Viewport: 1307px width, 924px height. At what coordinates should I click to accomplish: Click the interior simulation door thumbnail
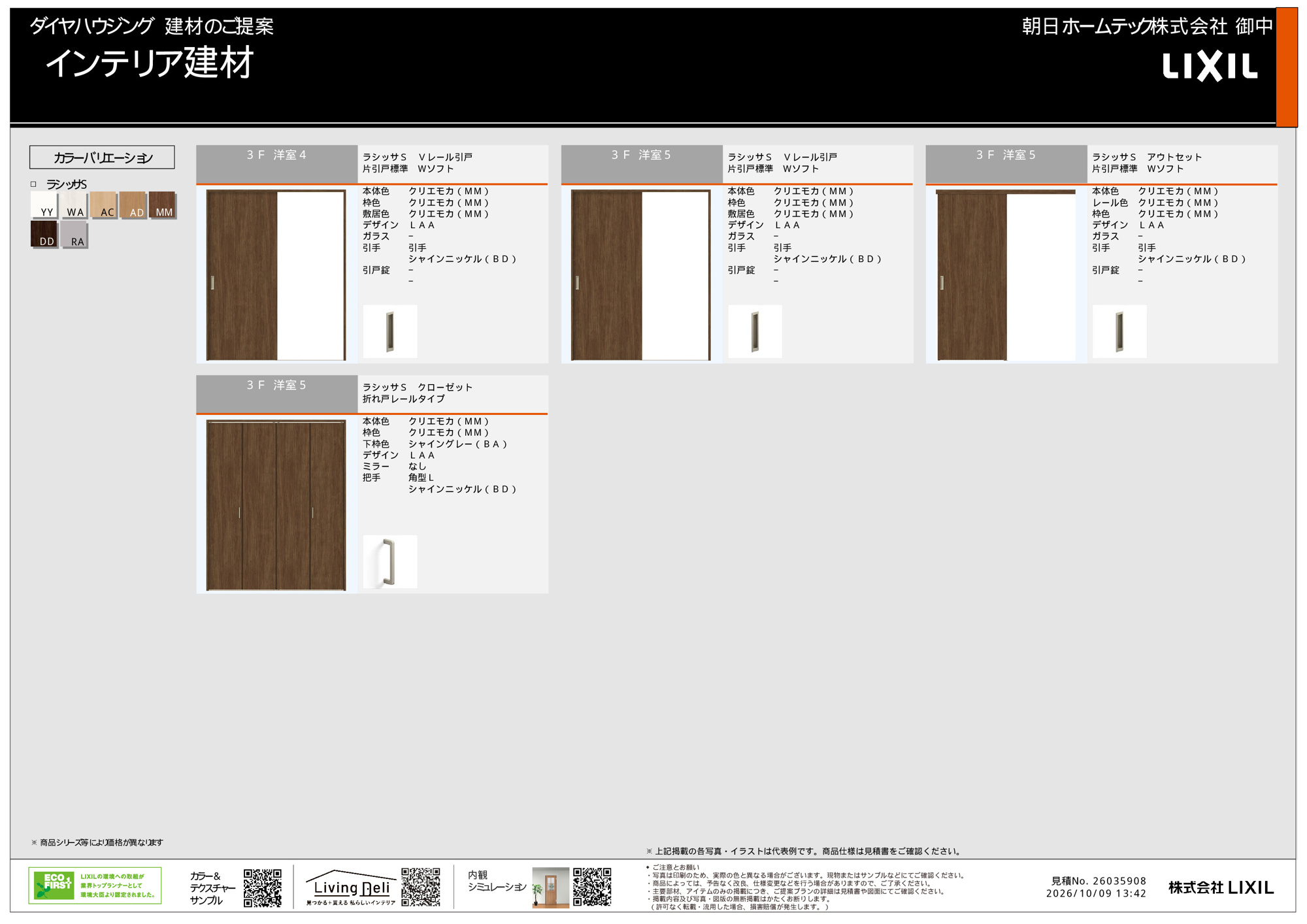(550, 887)
